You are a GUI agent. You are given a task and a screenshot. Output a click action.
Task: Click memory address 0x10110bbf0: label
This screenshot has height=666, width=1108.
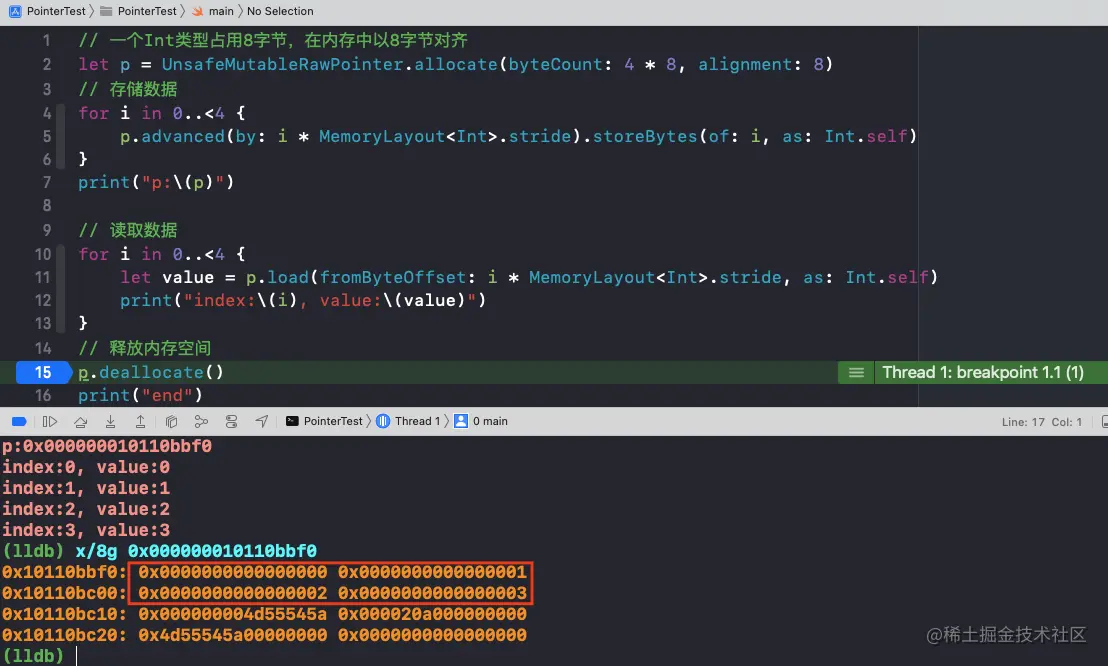click(64, 572)
